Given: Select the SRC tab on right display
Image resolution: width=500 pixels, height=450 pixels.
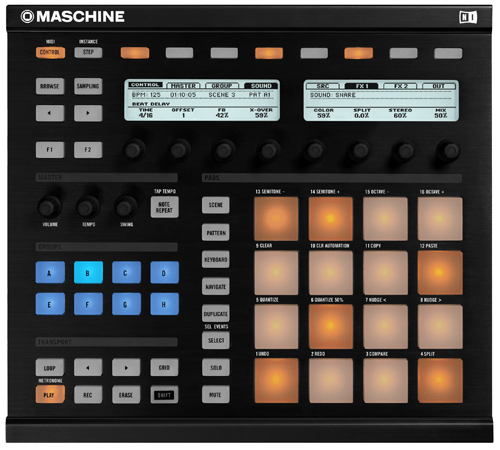Looking at the screenshot, I should tap(323, 86).
